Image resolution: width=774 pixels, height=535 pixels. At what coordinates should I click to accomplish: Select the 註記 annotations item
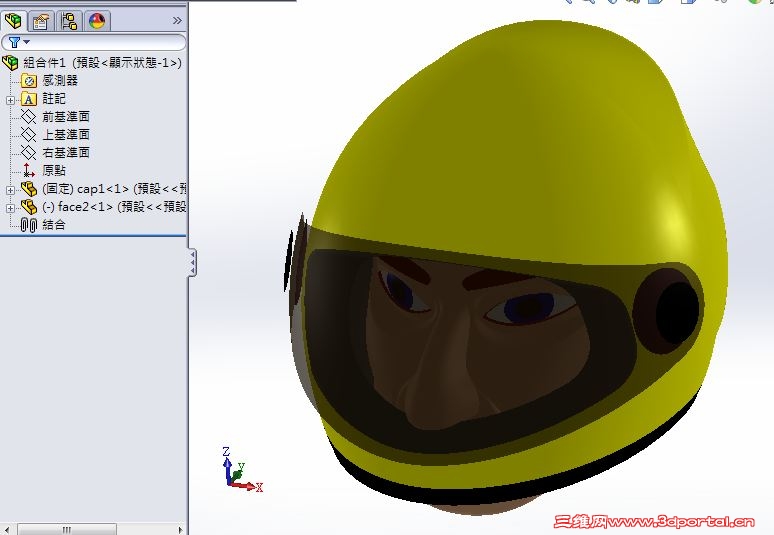click(54, 99)
